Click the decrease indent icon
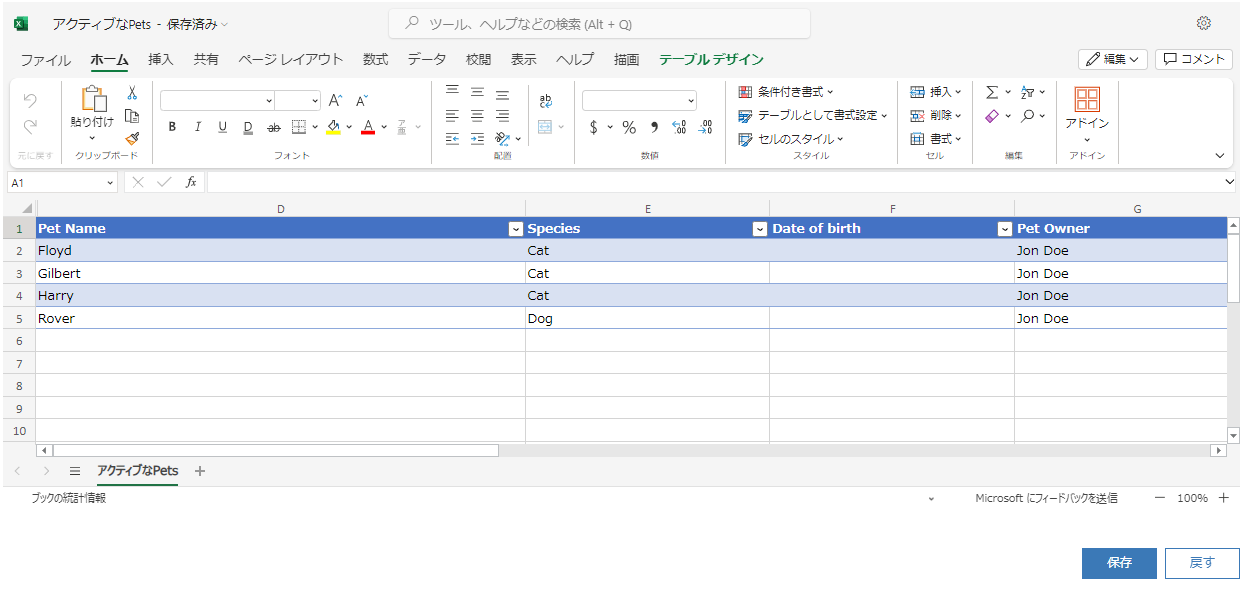 pyautogui.click(x=452, y=139)
